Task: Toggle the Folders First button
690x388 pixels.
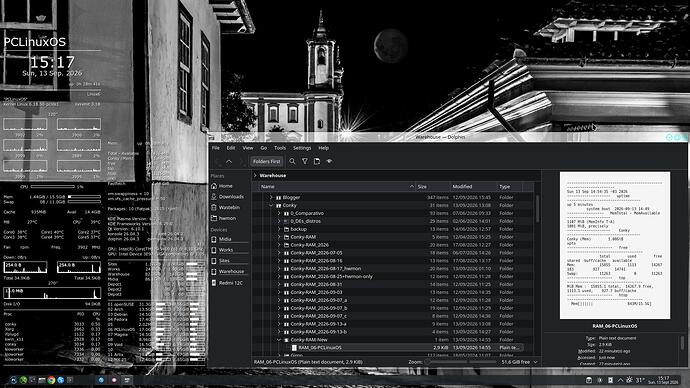Action: (x=266, y=161)
